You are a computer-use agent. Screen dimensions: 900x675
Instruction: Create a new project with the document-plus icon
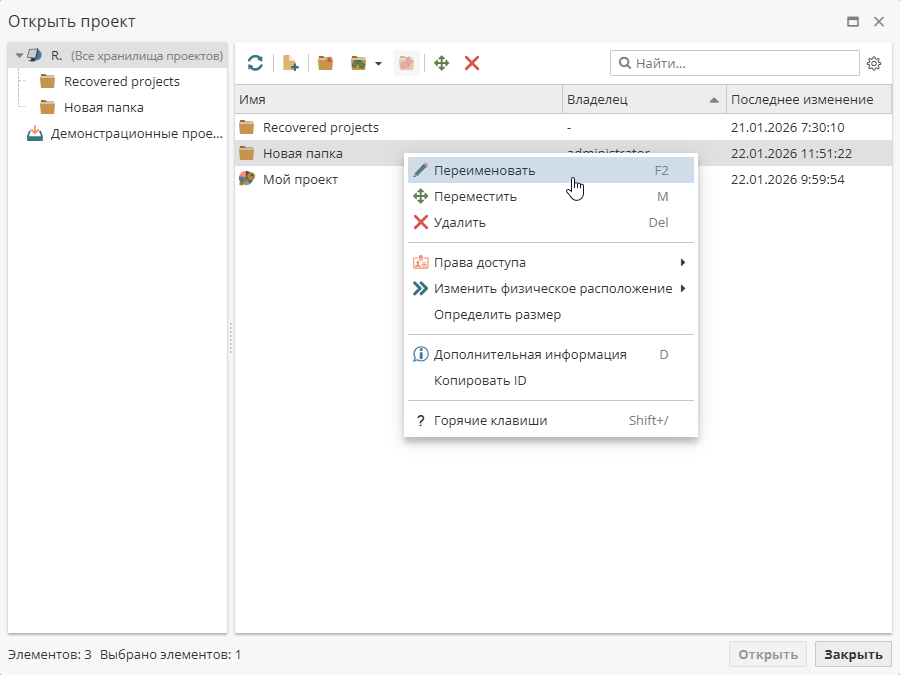click(x=290, y=62)
